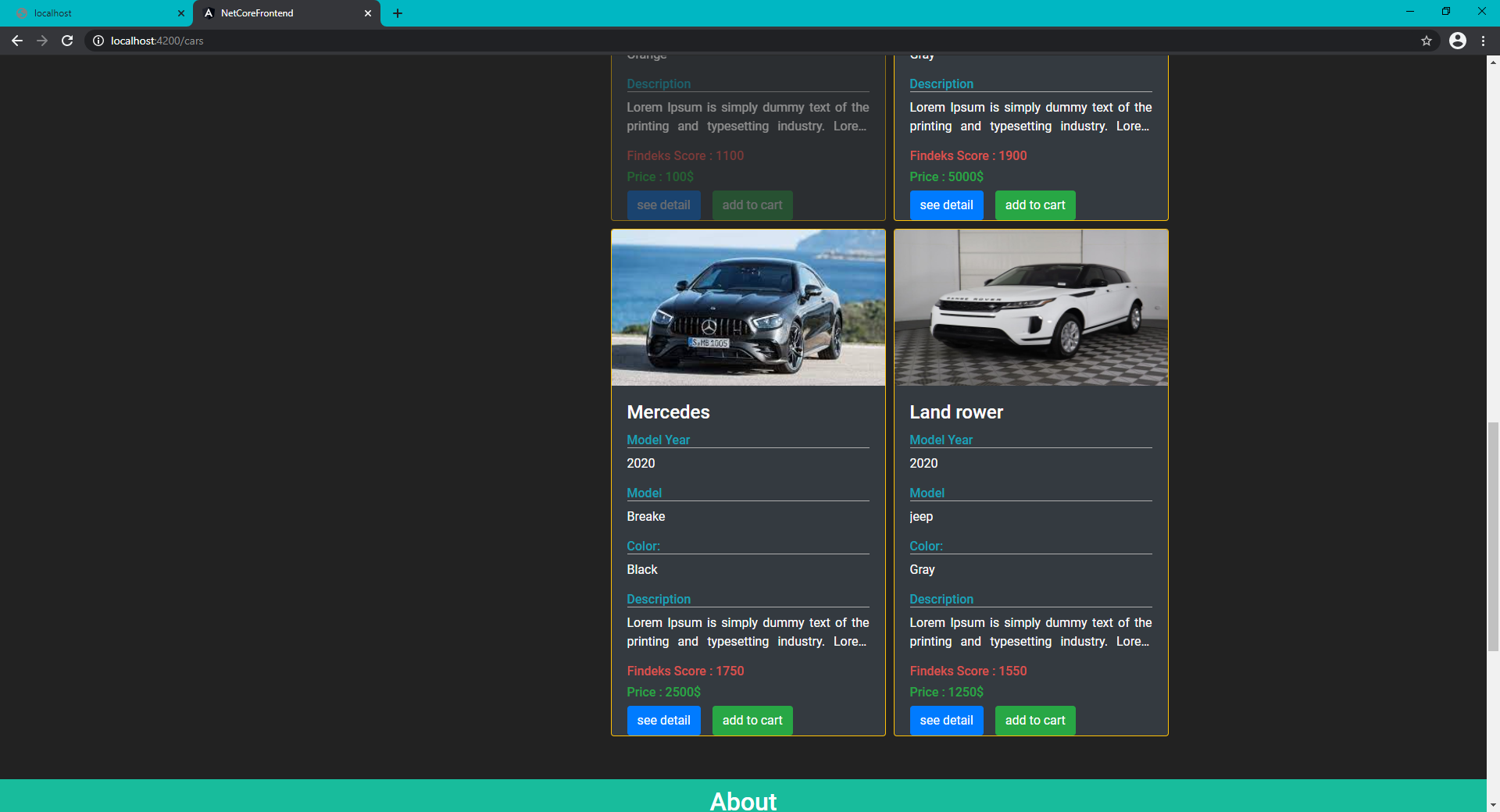This screenshot has width=1500, height=812.
Task: Click the Mercedes card title
Action: coord(668,412)
